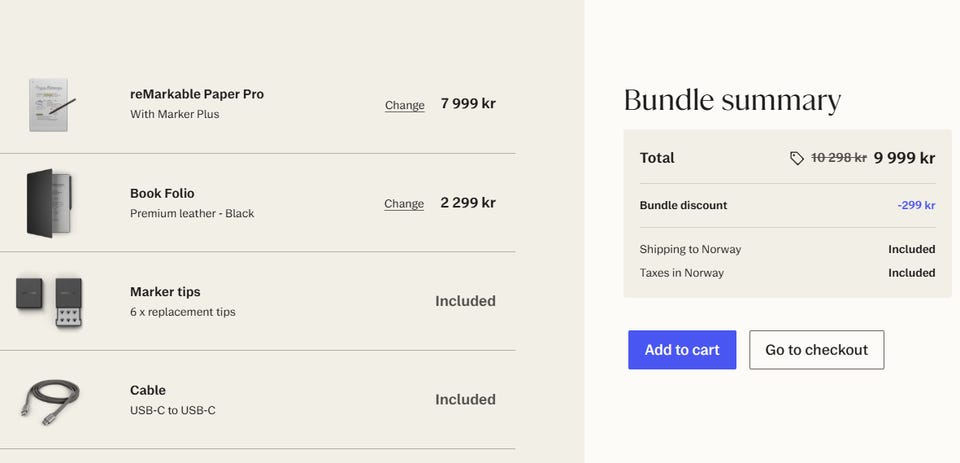Click the reMarkable Paper Pro title

(x=197, y=94)
